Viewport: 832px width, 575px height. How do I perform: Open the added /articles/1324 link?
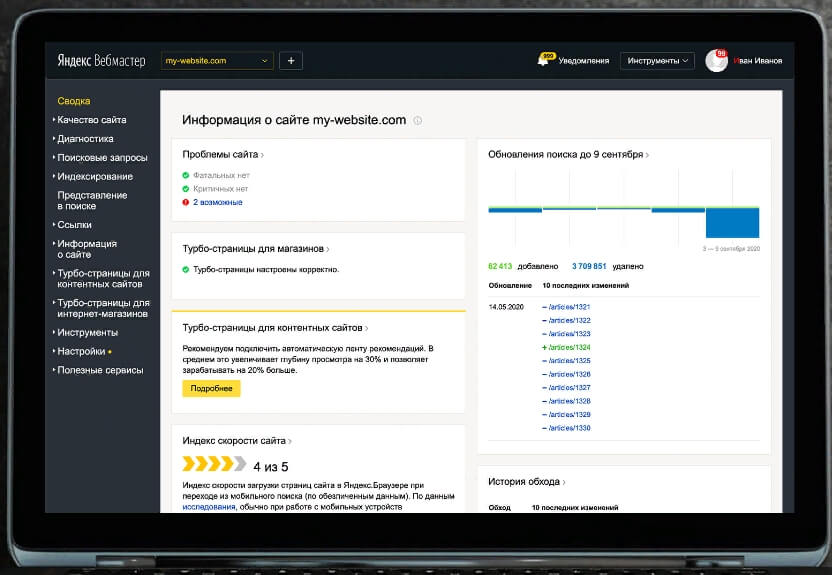[x=569, y=347]
